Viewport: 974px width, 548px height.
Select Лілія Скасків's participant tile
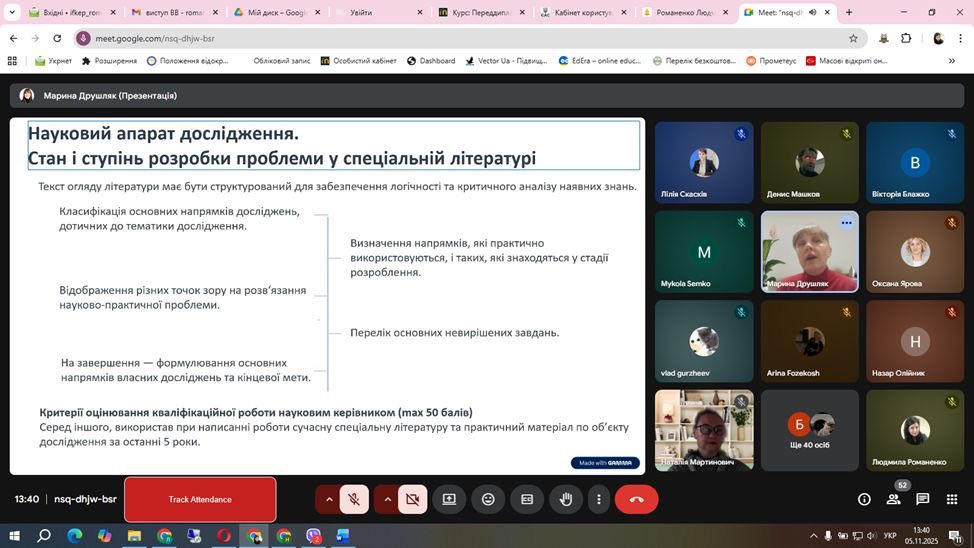click(x=704, y=163)
